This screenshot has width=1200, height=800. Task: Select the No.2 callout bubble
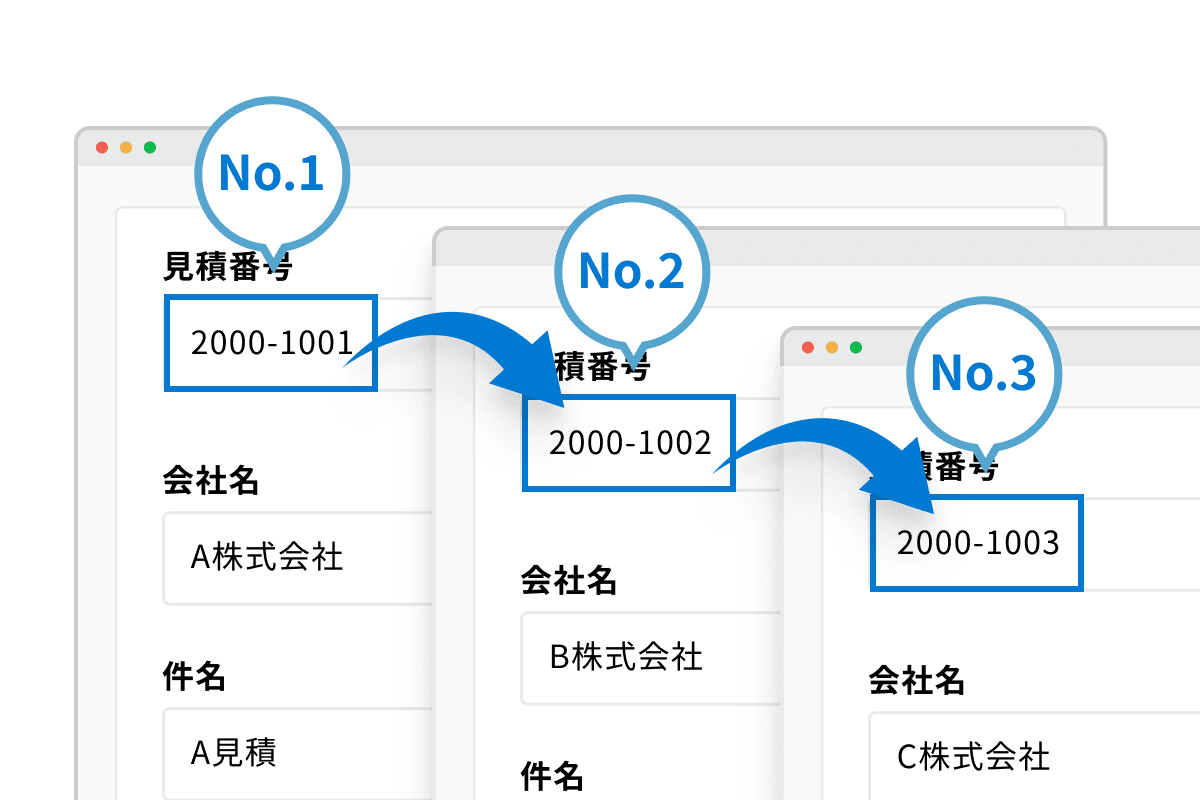[632, 271]
